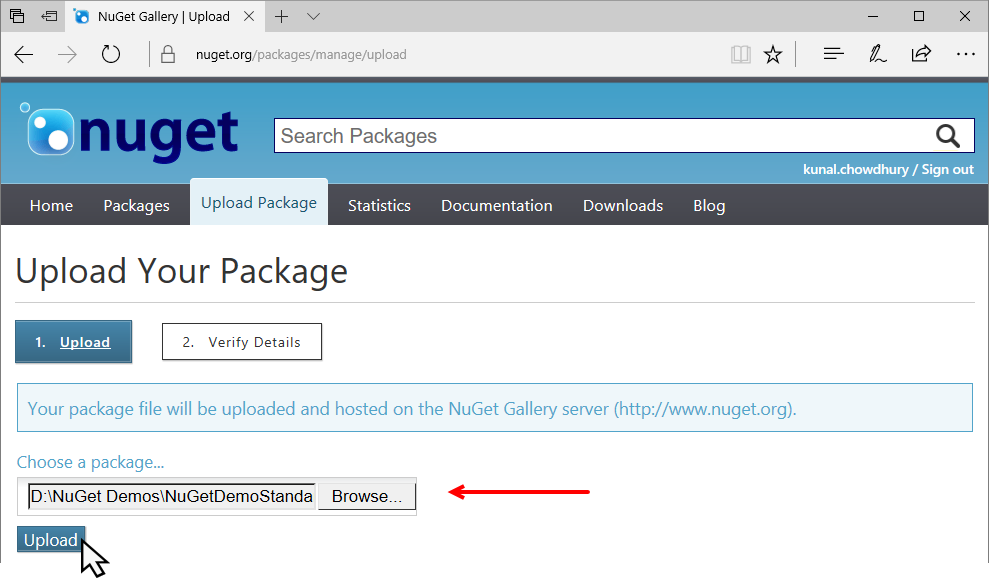Click the package file path field
Viewport: 989px width, 578px height.
(x=172, y=497)
